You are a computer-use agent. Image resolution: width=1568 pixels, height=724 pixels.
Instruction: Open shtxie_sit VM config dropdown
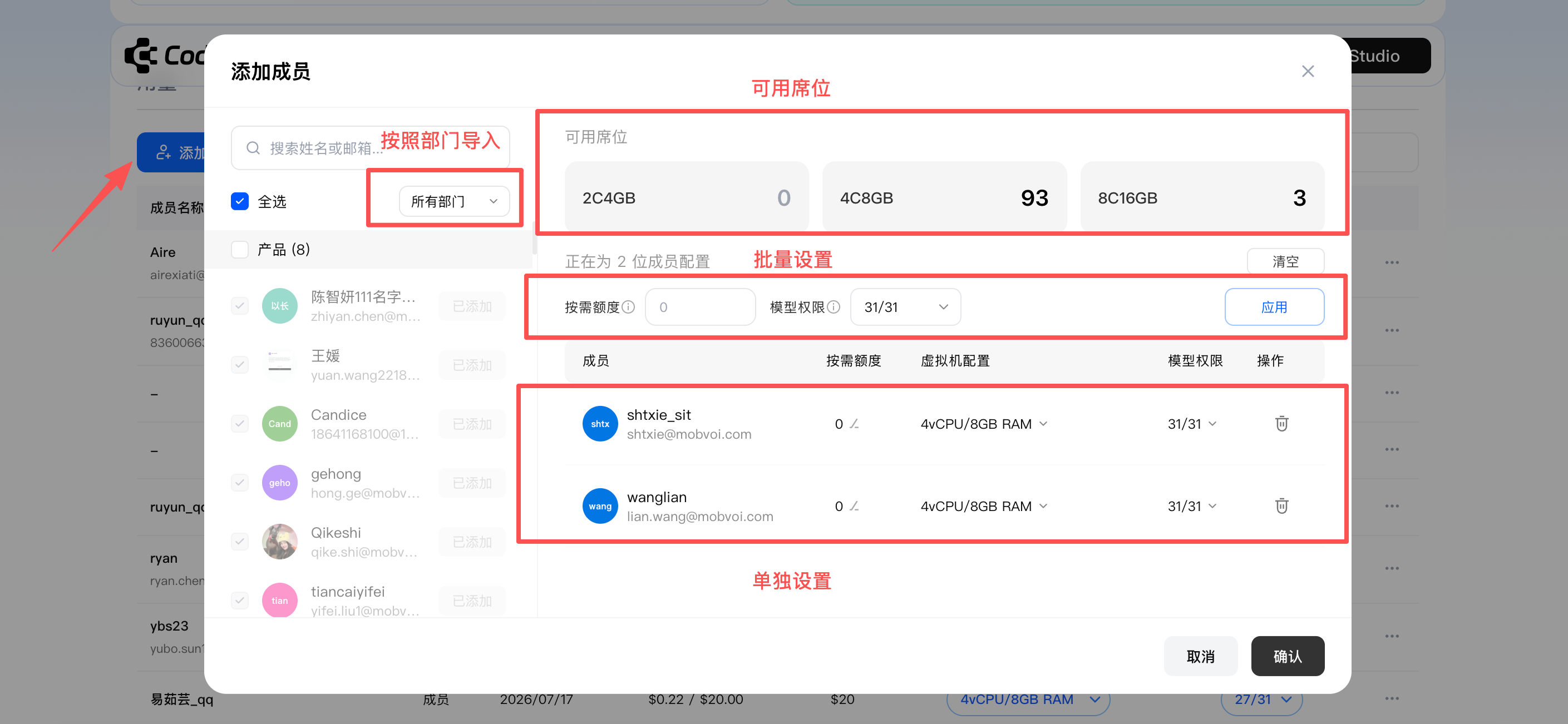(984, 424)
